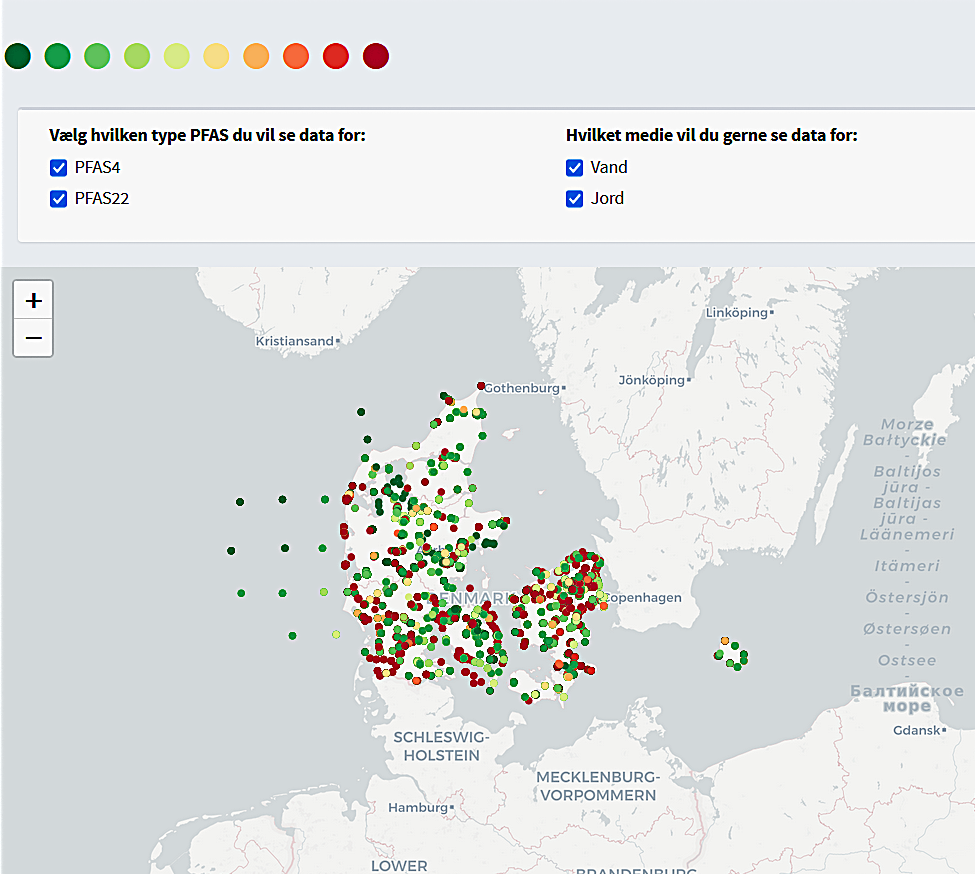Click the Gdansk city label

coord(916,731)
